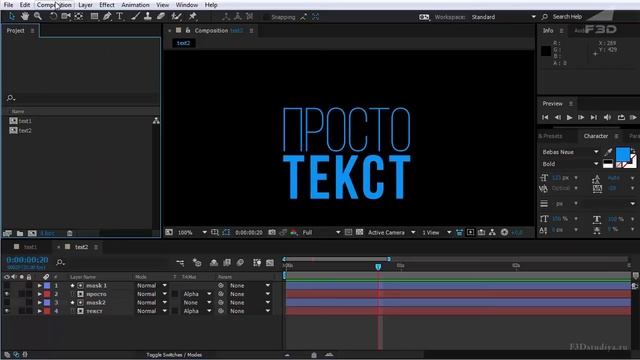Select the Eraser tool
Viewport: 640px width, 360px height.
pyautogui.click(x=161, y=16)
